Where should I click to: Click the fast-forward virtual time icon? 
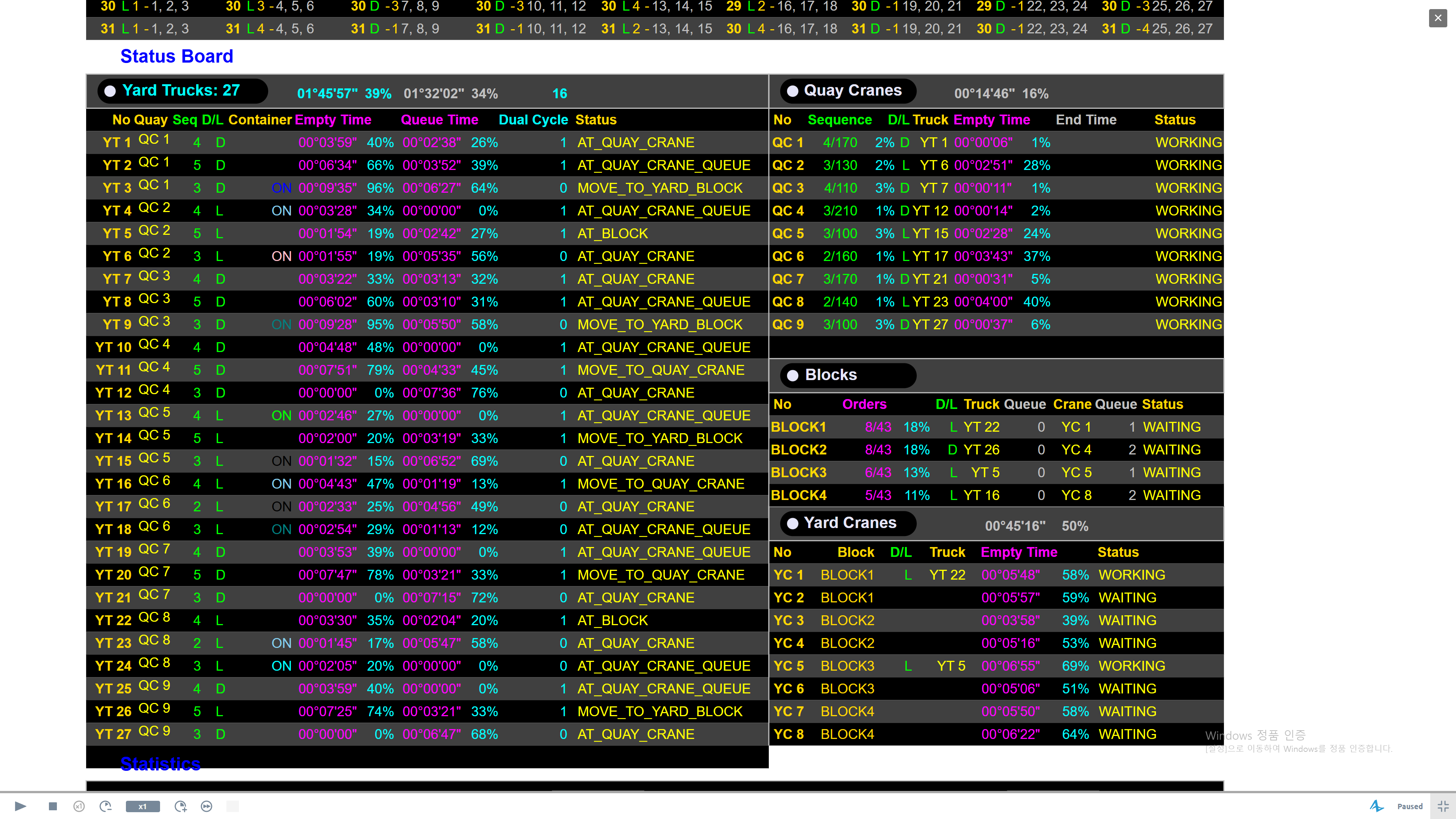(x=207, y=806)
